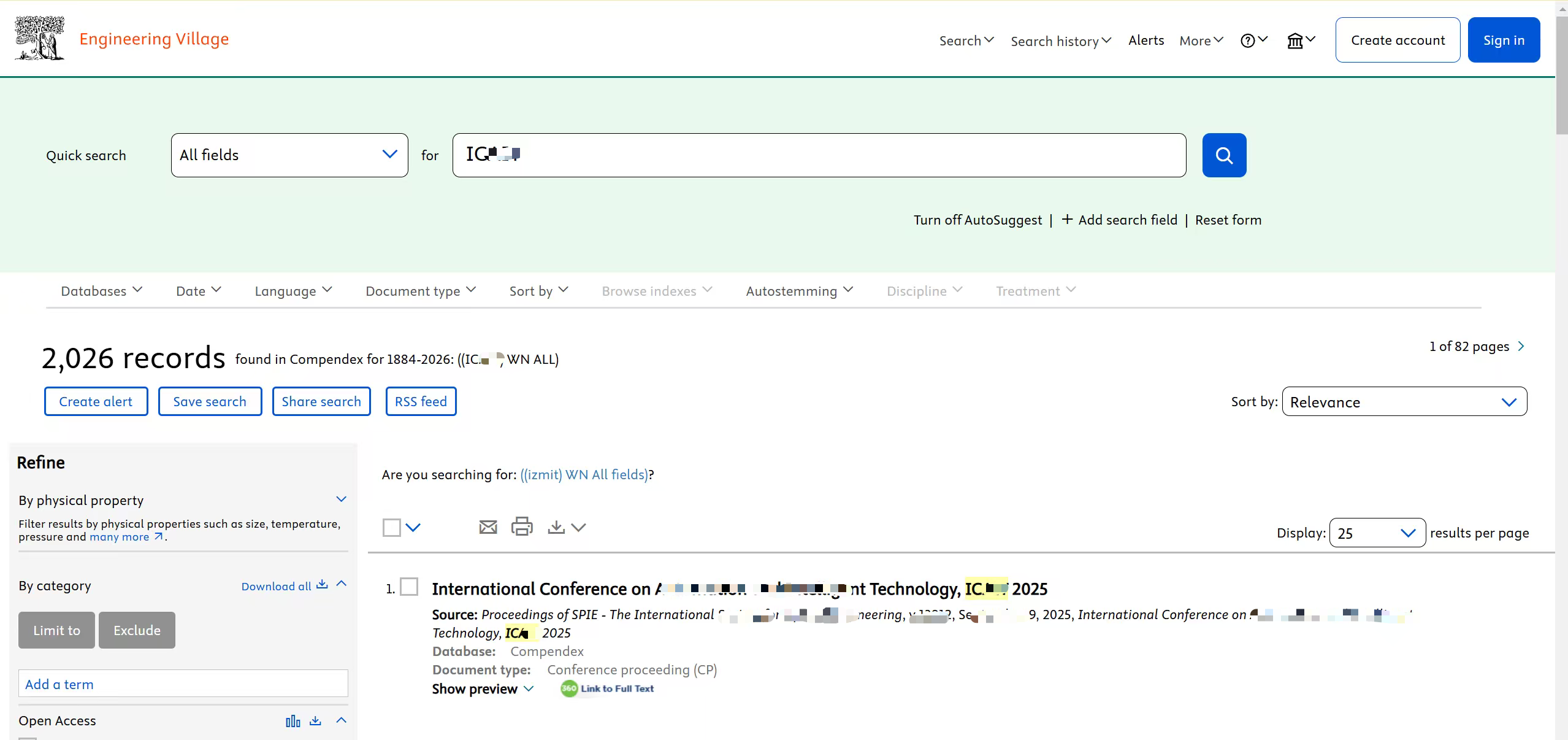
Task: Click the plus icon for Add search field
Action: pos(1067,219)
